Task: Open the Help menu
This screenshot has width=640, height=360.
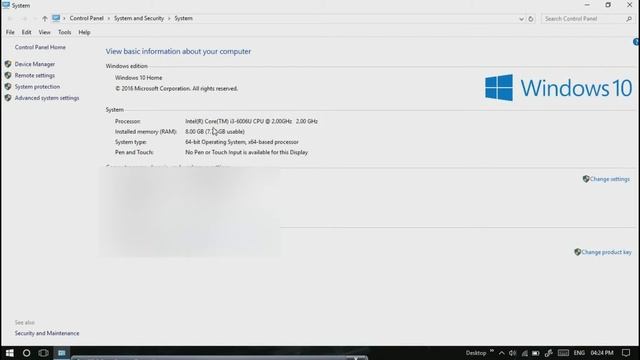Action: (x=84, y=32)
